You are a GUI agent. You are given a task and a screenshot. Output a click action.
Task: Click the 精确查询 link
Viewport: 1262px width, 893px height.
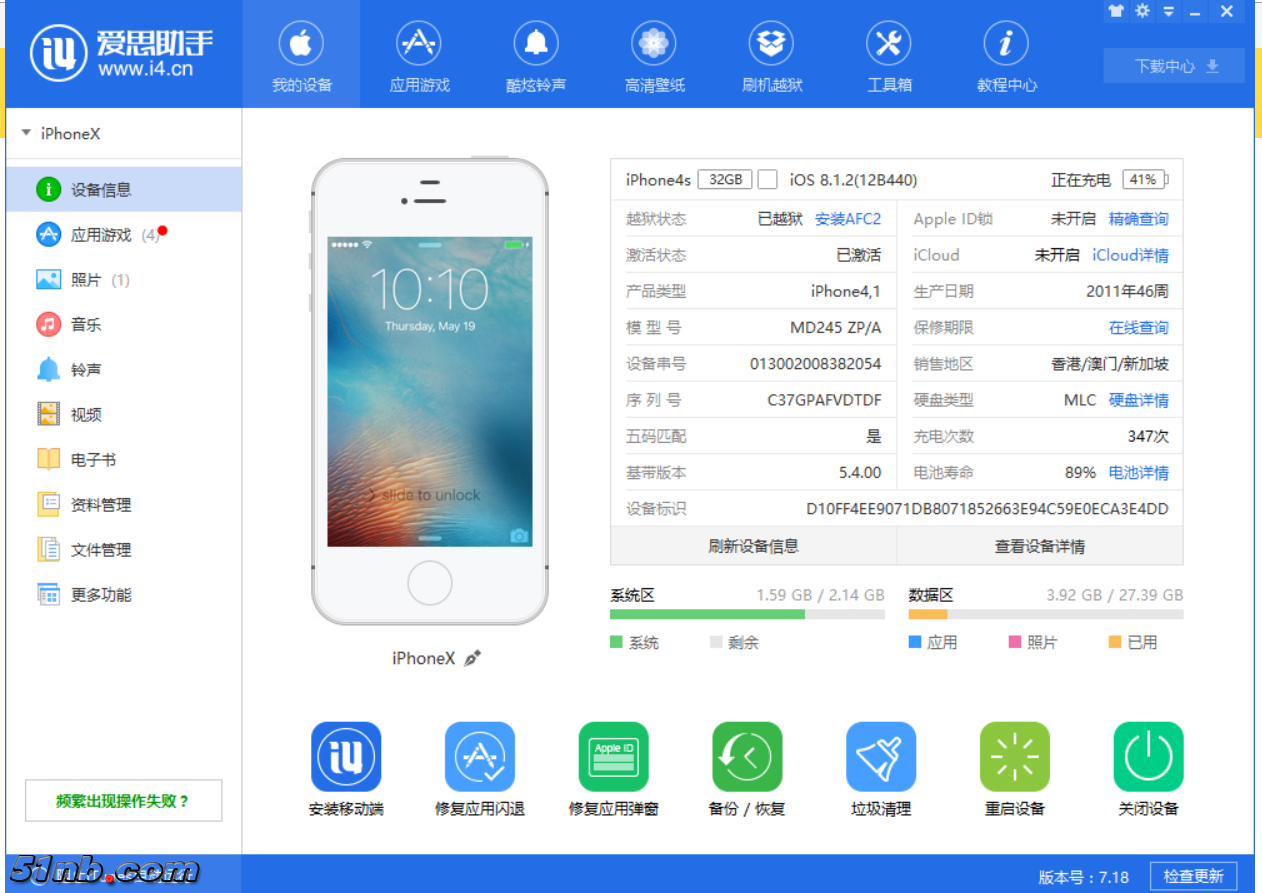point(1138,219)
